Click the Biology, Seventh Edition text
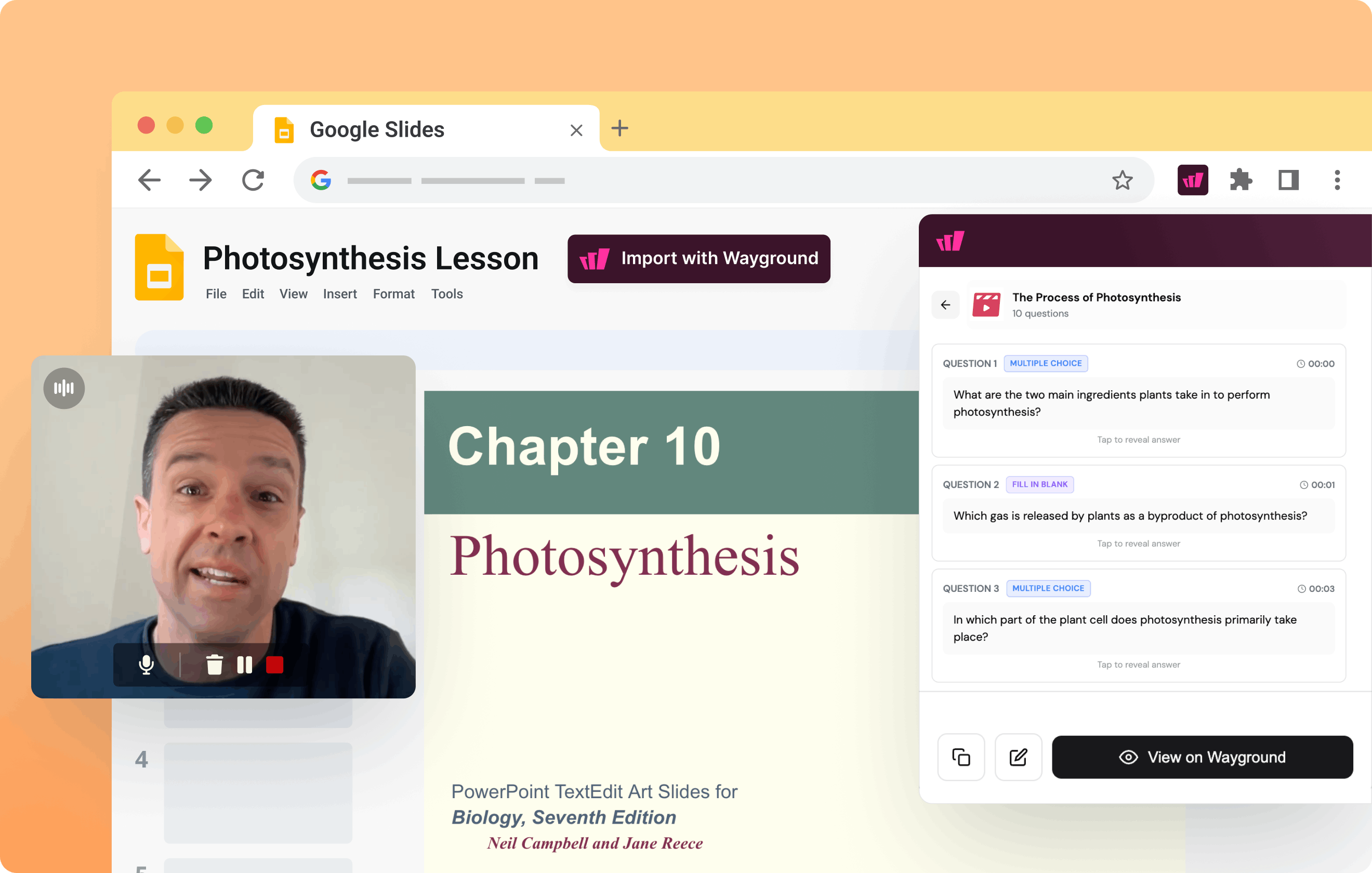 click(563, 817)
